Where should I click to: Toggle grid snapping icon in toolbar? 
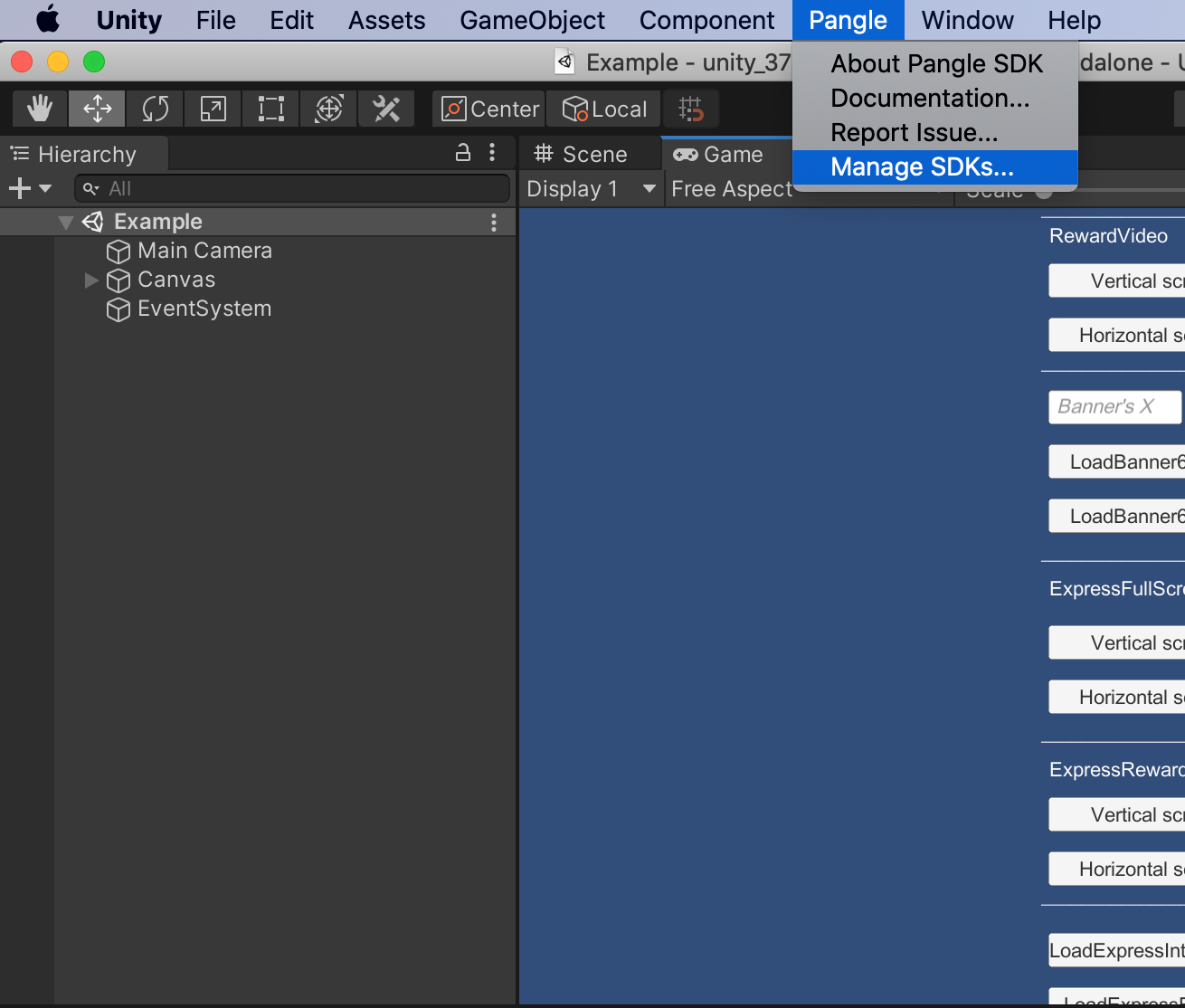pos(691,109)
